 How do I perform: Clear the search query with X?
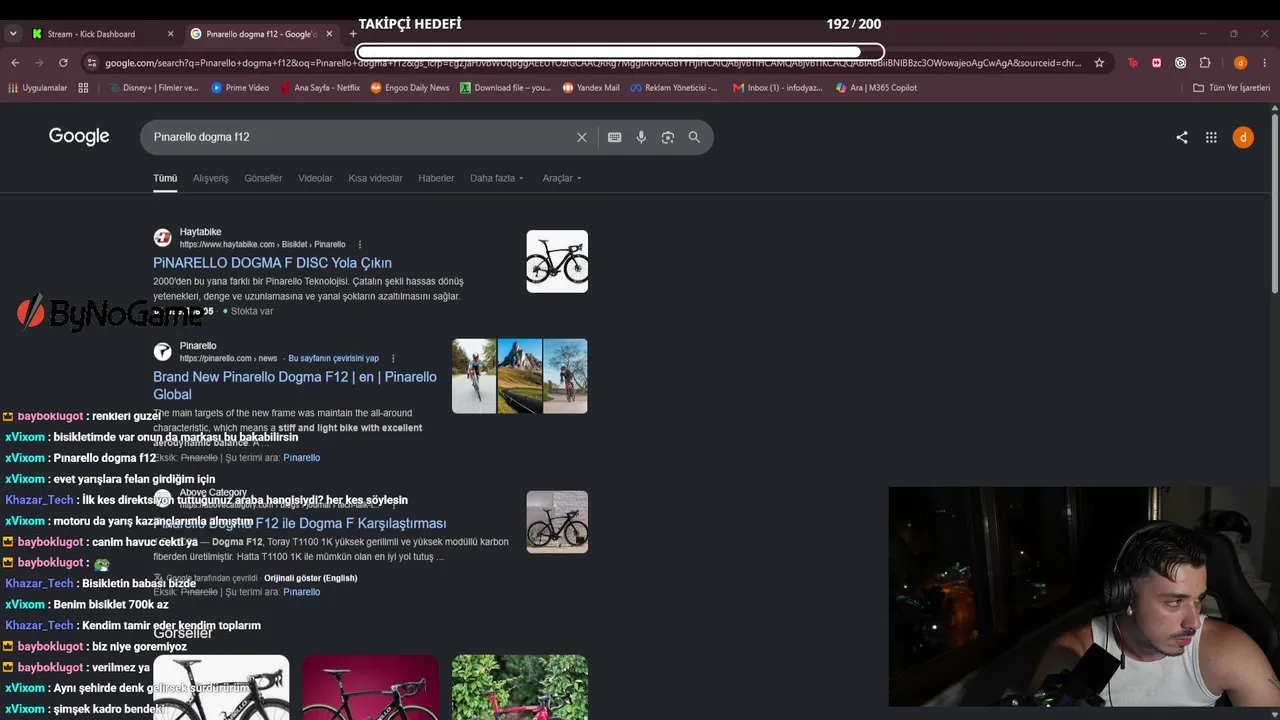click(x=582, y=137)
